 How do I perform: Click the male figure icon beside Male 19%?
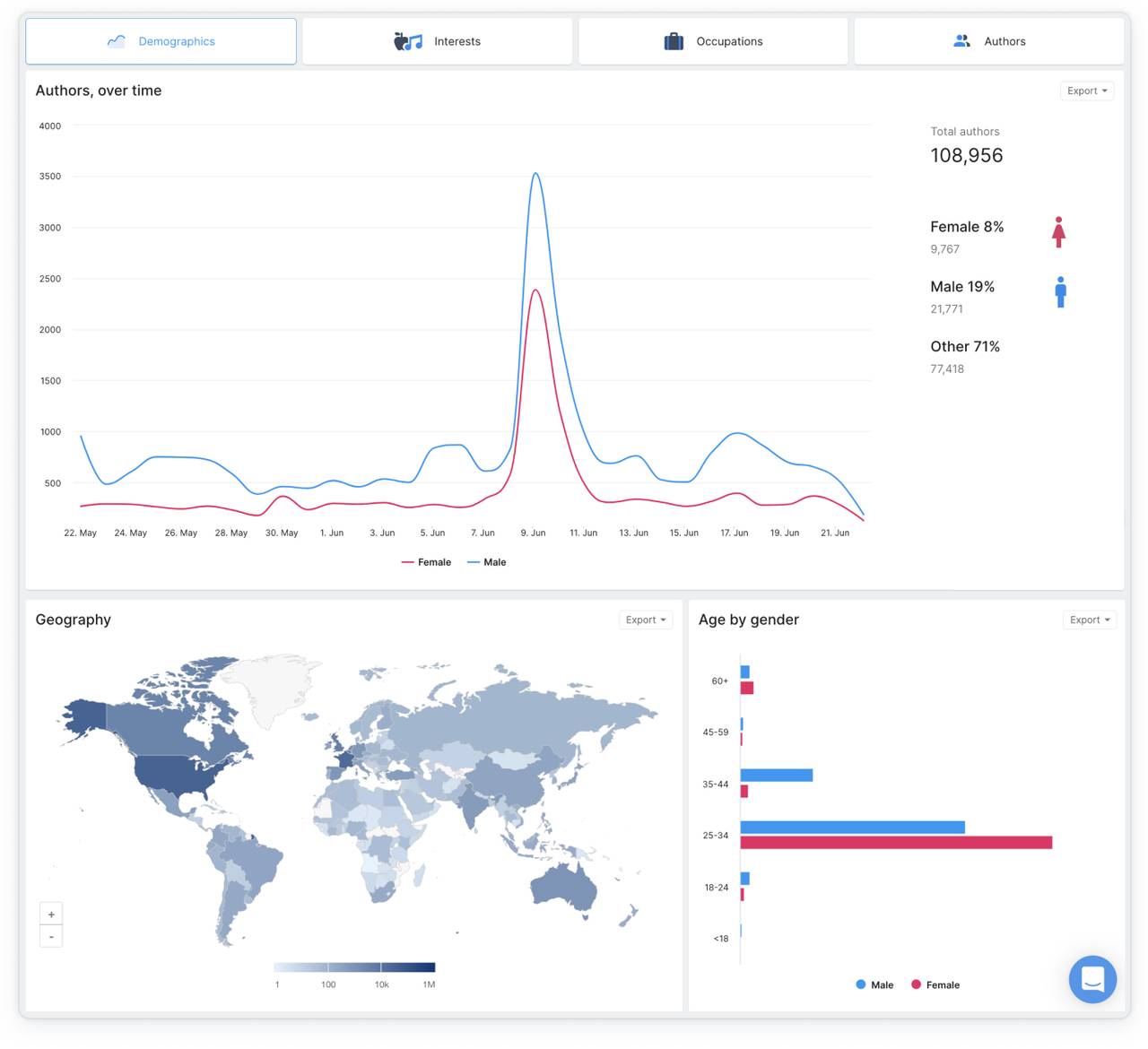pos(1061,291)
